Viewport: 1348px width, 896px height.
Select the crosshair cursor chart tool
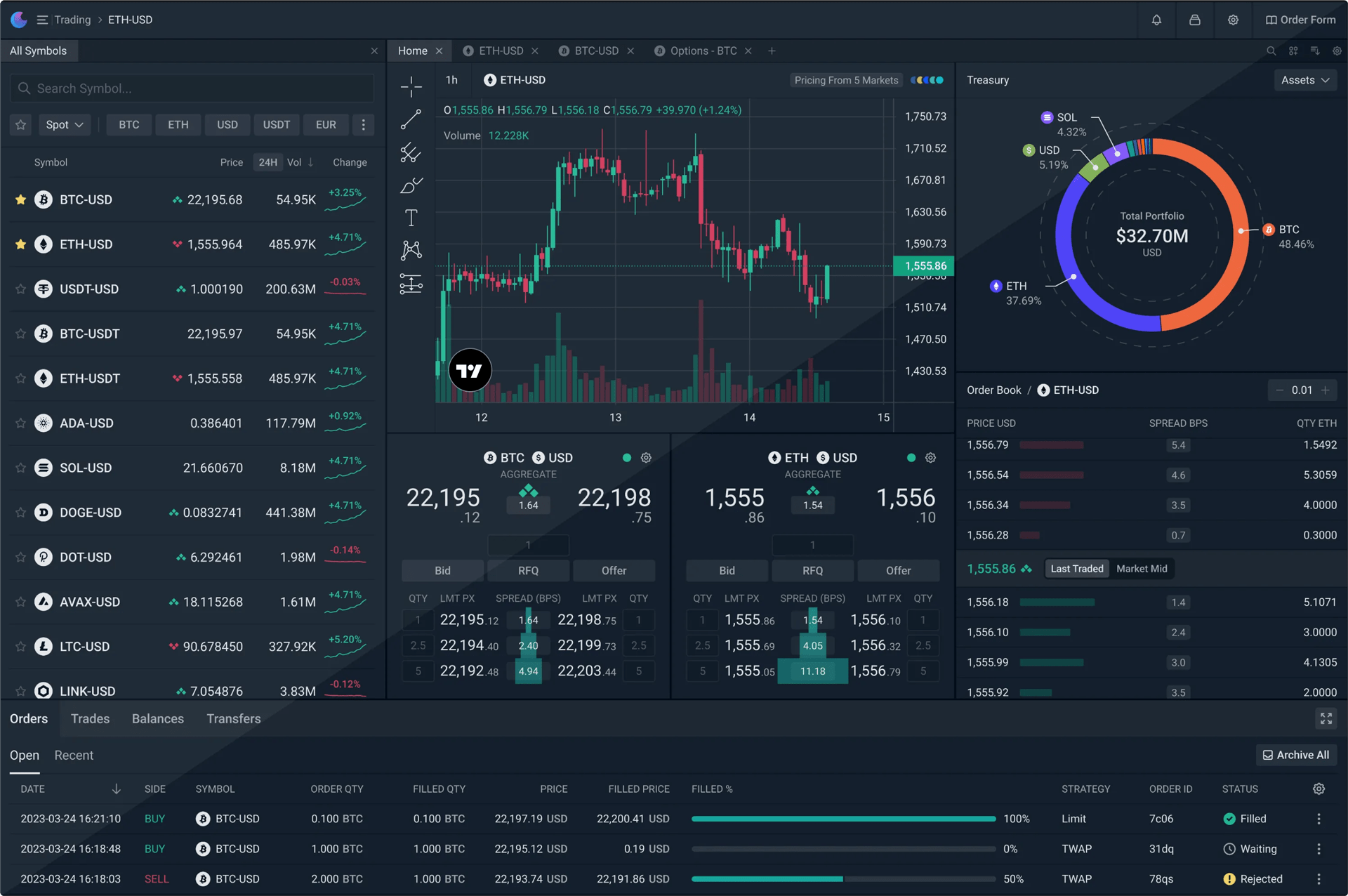pyautogui.click(x=411, y=87)
